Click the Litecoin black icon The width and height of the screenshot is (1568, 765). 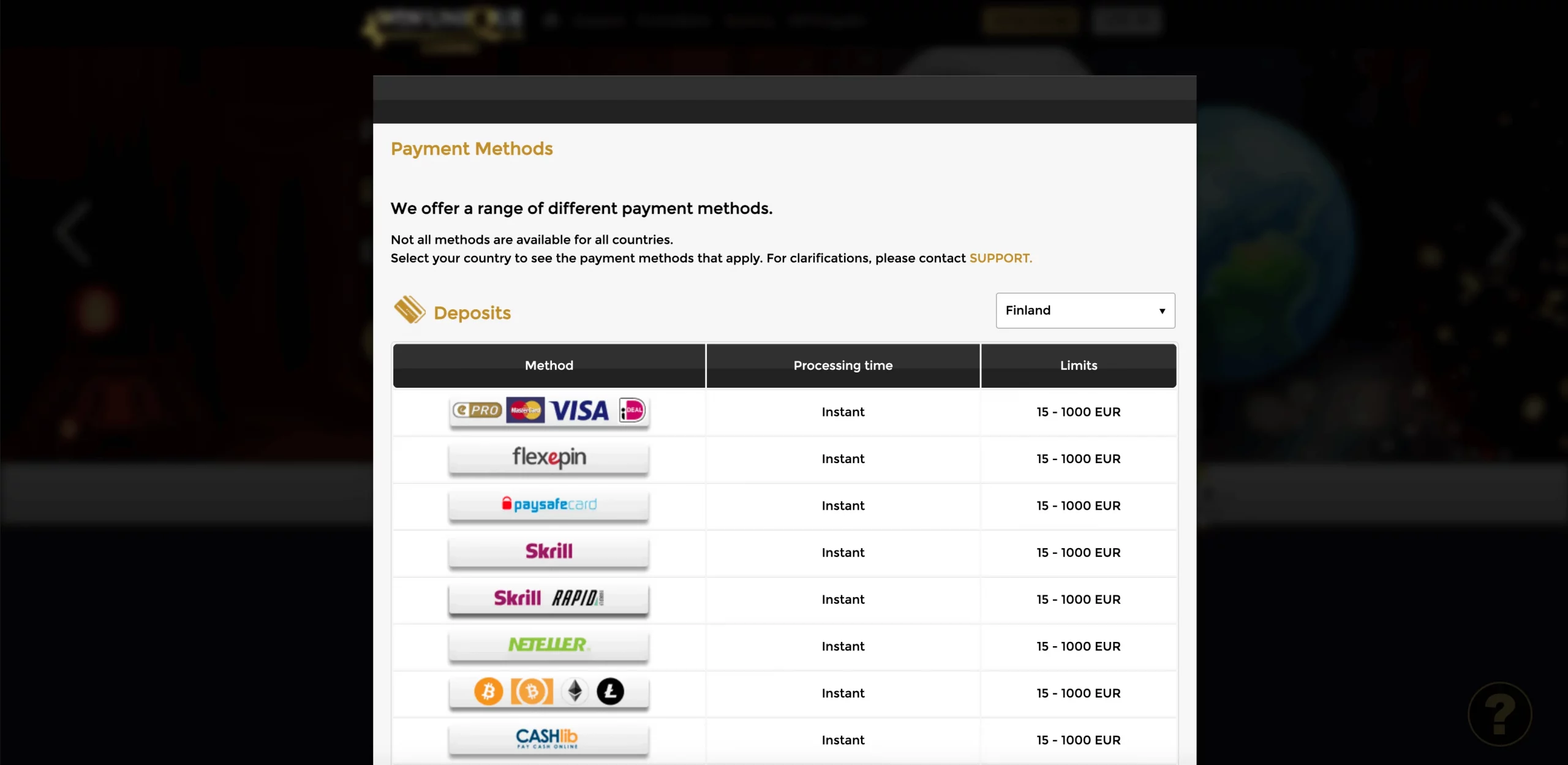pos(610,692)
